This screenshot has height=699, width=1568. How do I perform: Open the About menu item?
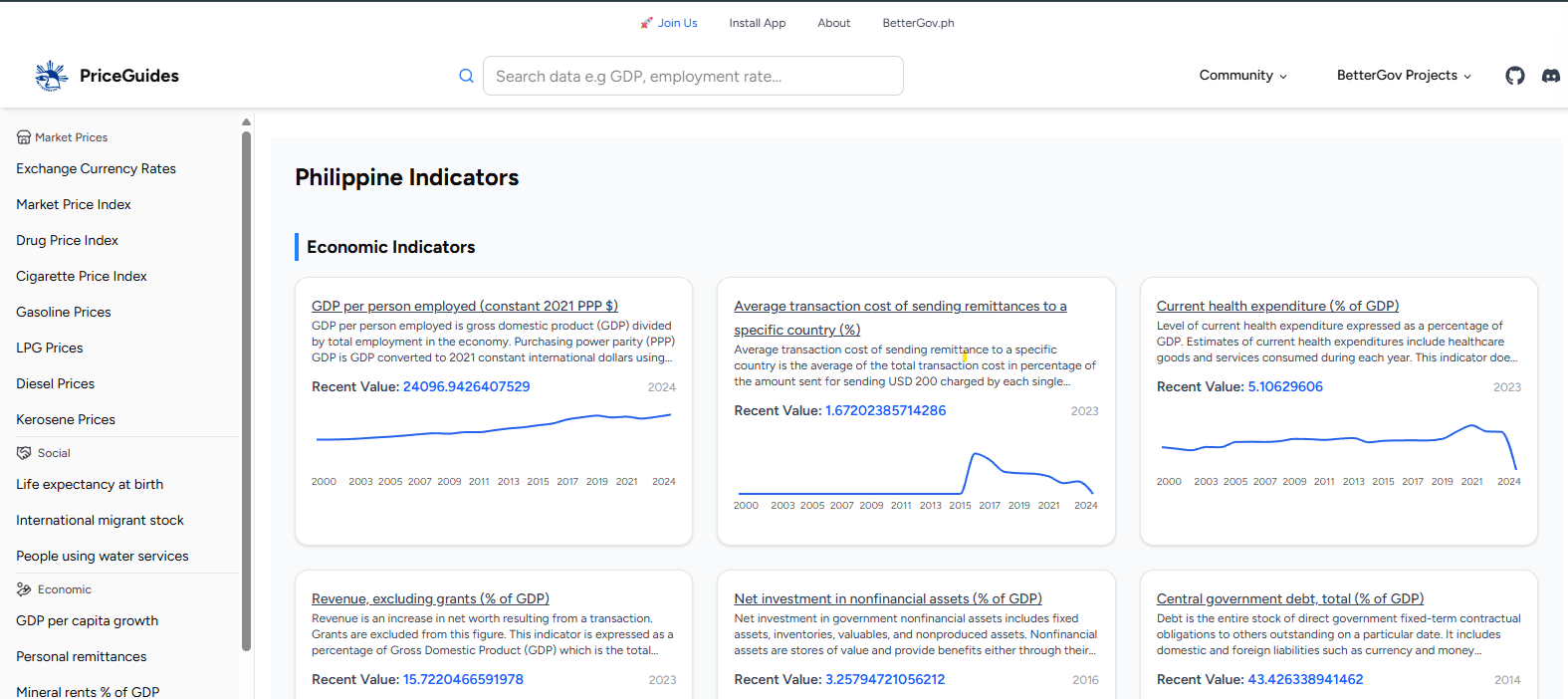pos(833,23)
